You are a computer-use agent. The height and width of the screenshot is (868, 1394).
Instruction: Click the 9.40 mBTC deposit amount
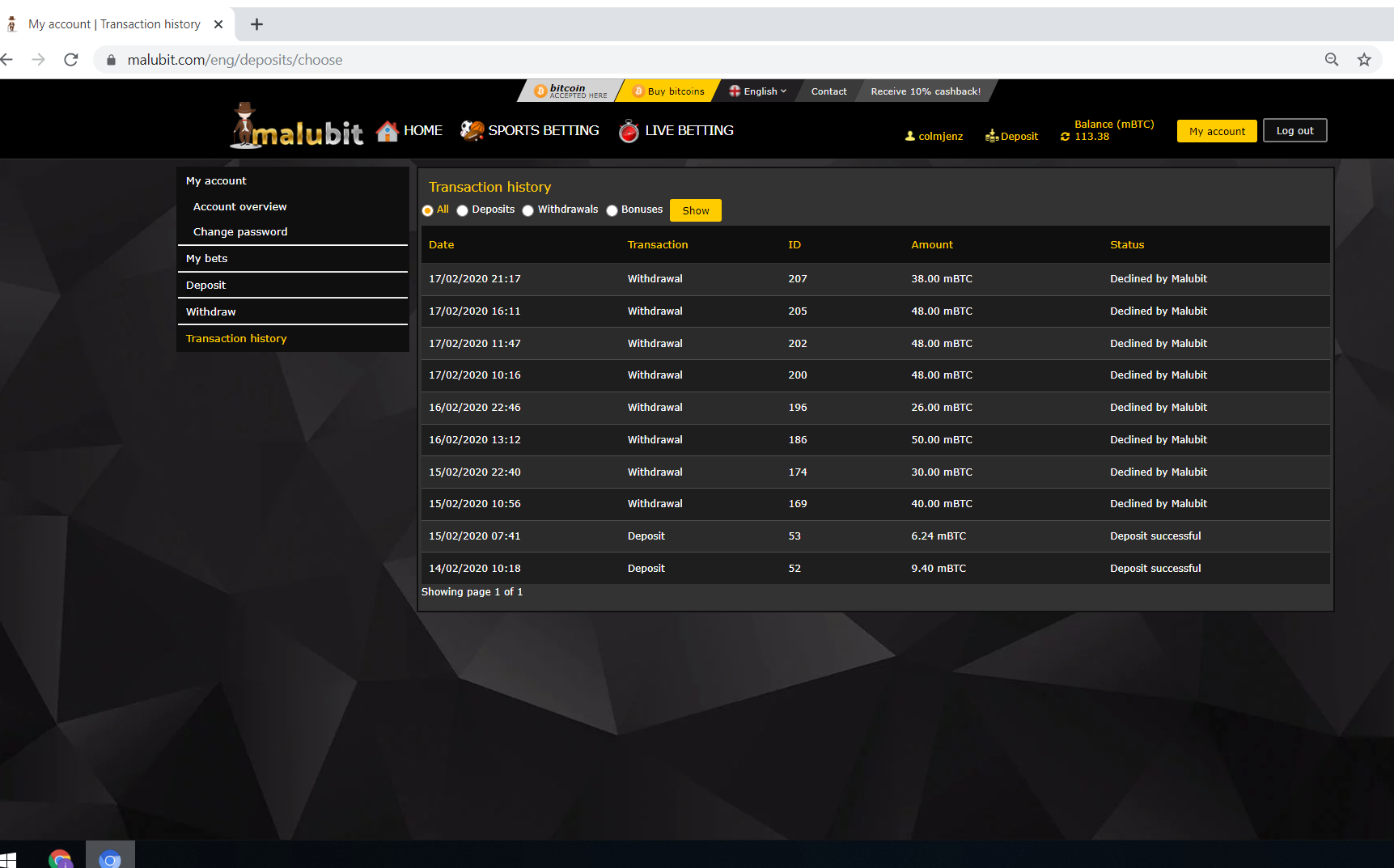coord(939,569)
